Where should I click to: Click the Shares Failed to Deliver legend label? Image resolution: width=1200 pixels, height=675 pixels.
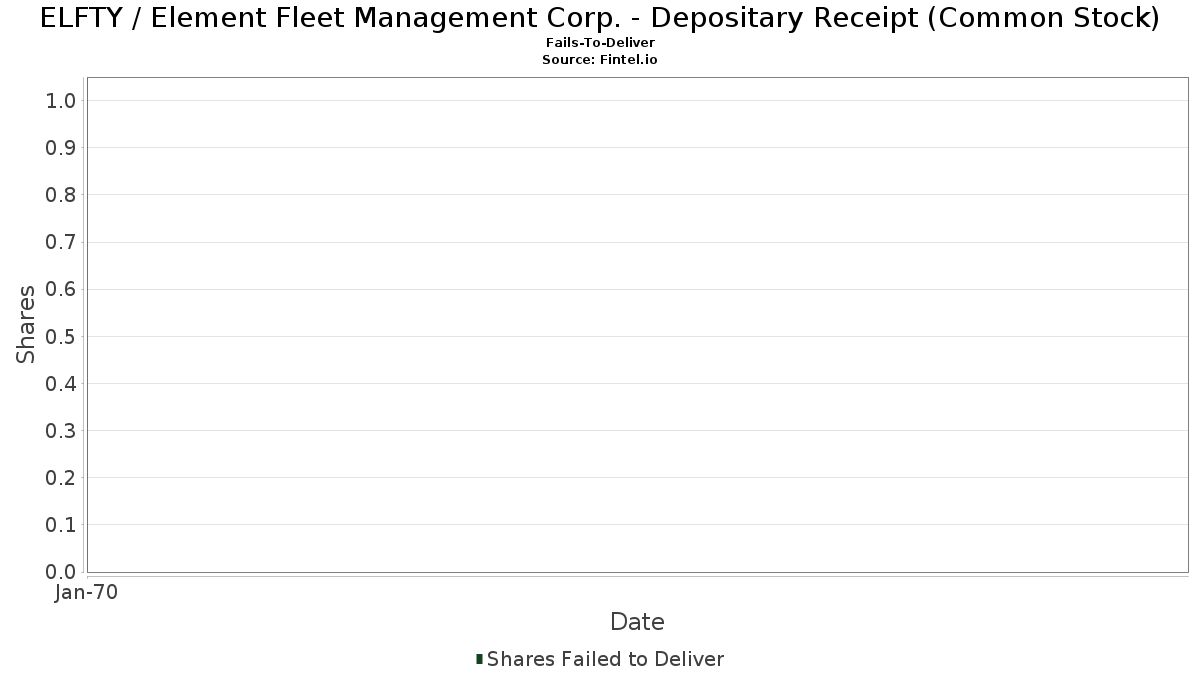click(605, 658)
